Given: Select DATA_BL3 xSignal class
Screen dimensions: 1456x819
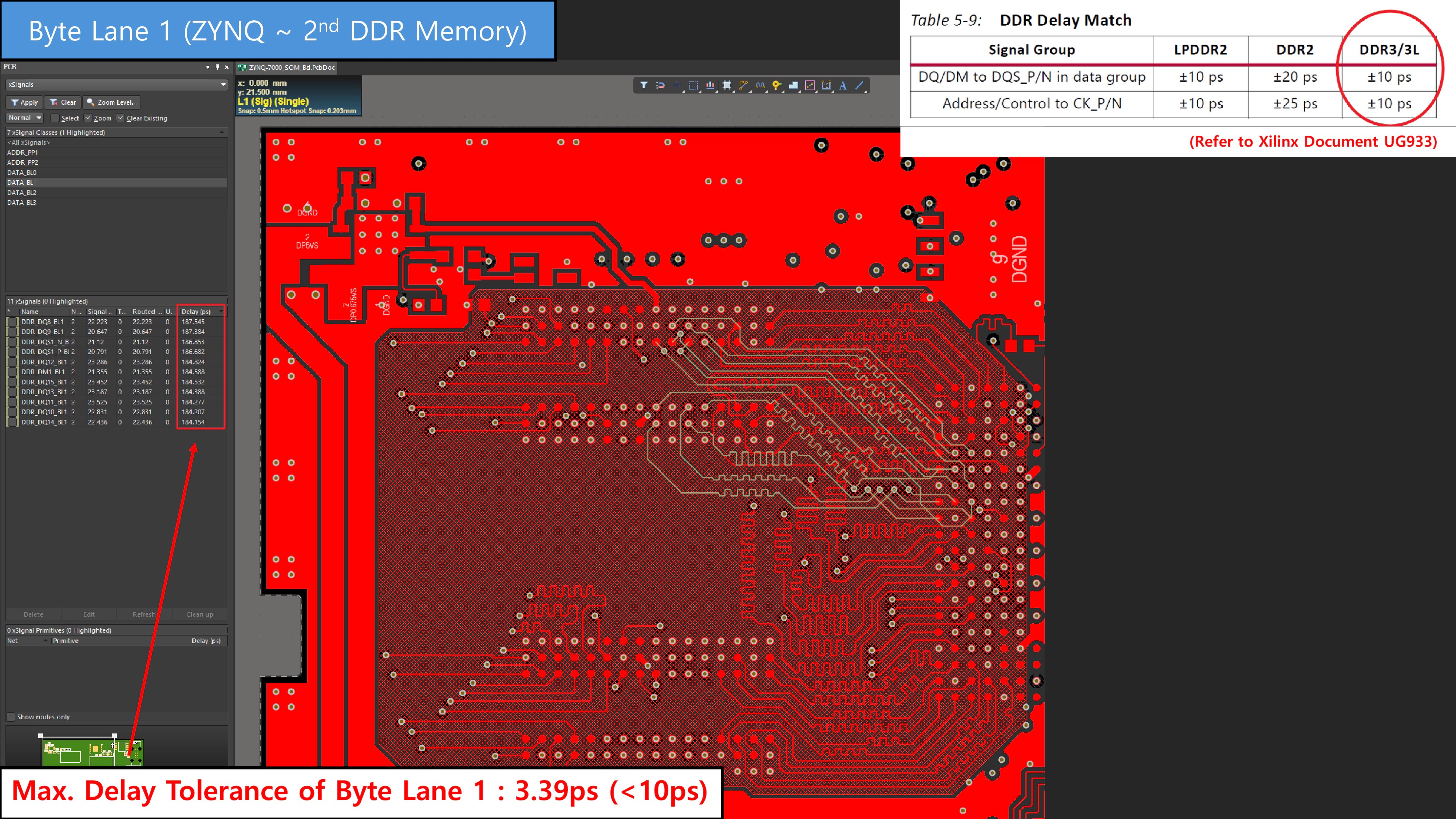Looking at the screenshot, I should (116, 202).
